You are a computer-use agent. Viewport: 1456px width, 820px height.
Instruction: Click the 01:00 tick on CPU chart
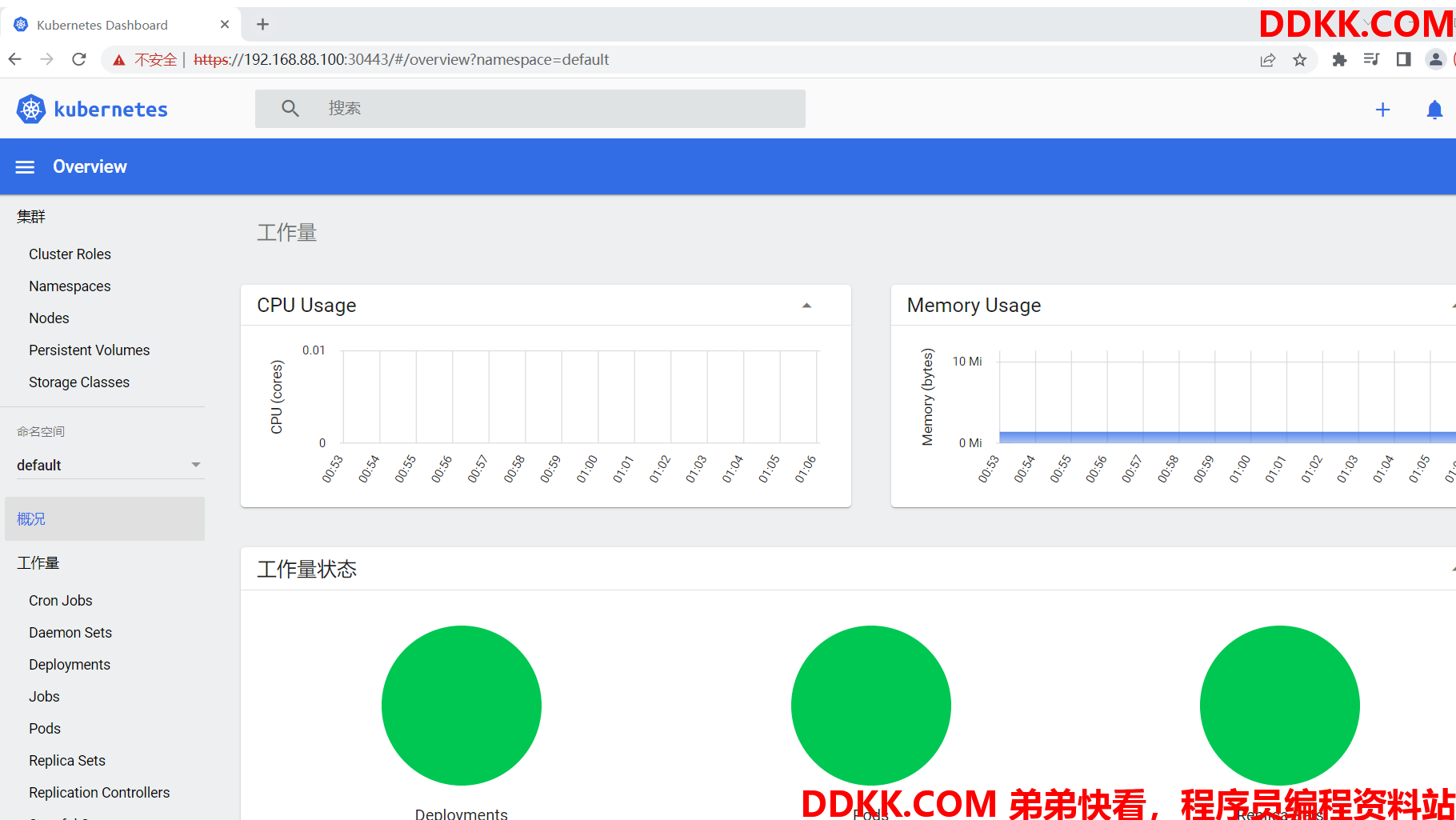coord(587,469)
